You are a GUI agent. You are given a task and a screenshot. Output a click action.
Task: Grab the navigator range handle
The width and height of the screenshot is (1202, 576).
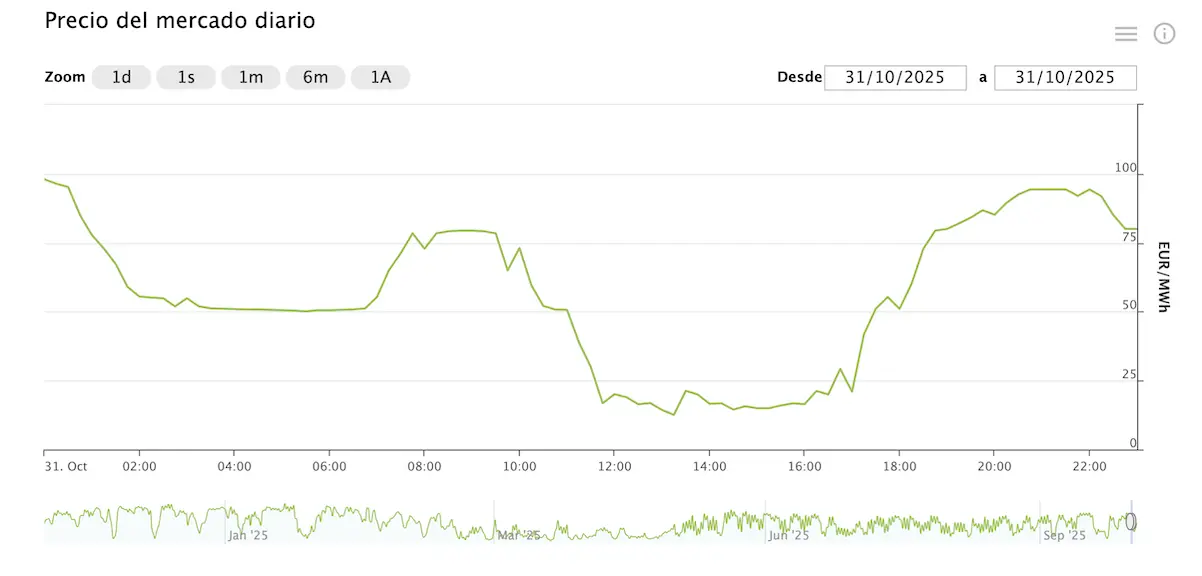point(1131,521)
